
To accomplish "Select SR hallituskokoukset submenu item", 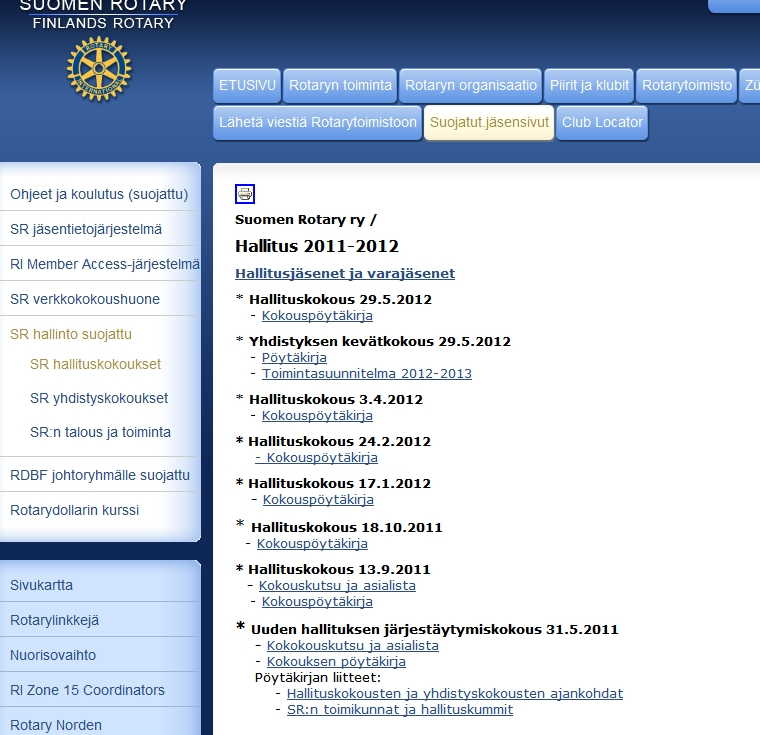I will point(95,364).
